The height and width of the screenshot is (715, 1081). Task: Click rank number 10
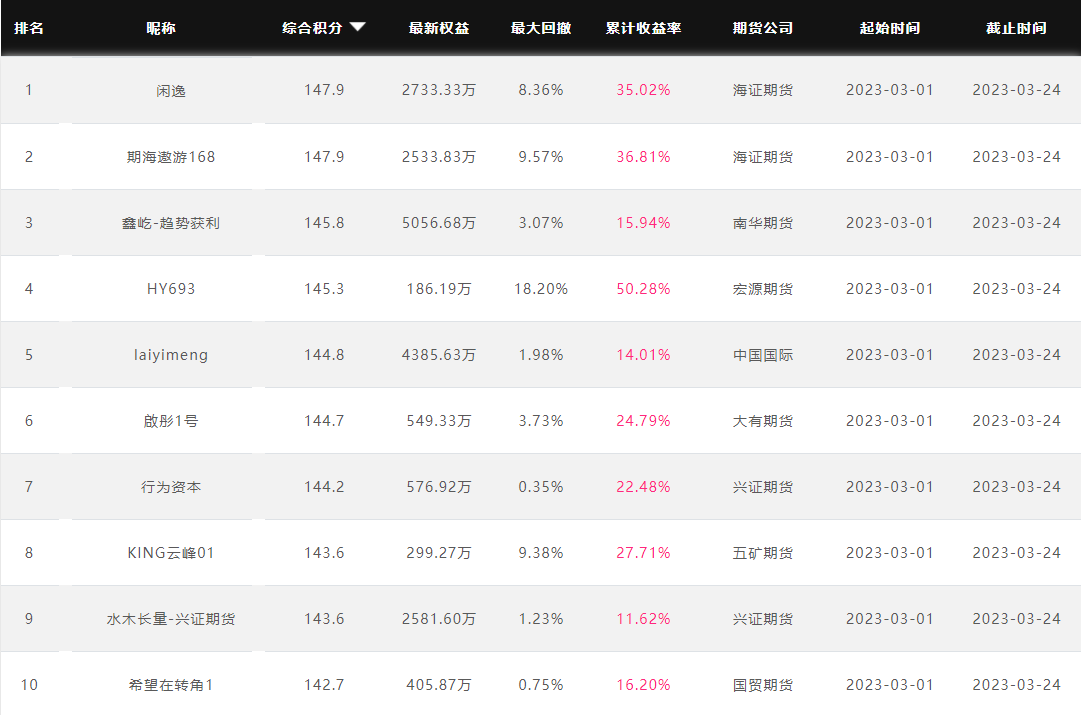coord(29,685)
